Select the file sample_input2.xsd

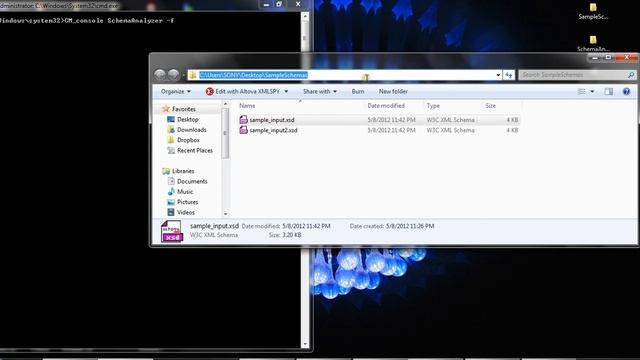pos(273,130)
